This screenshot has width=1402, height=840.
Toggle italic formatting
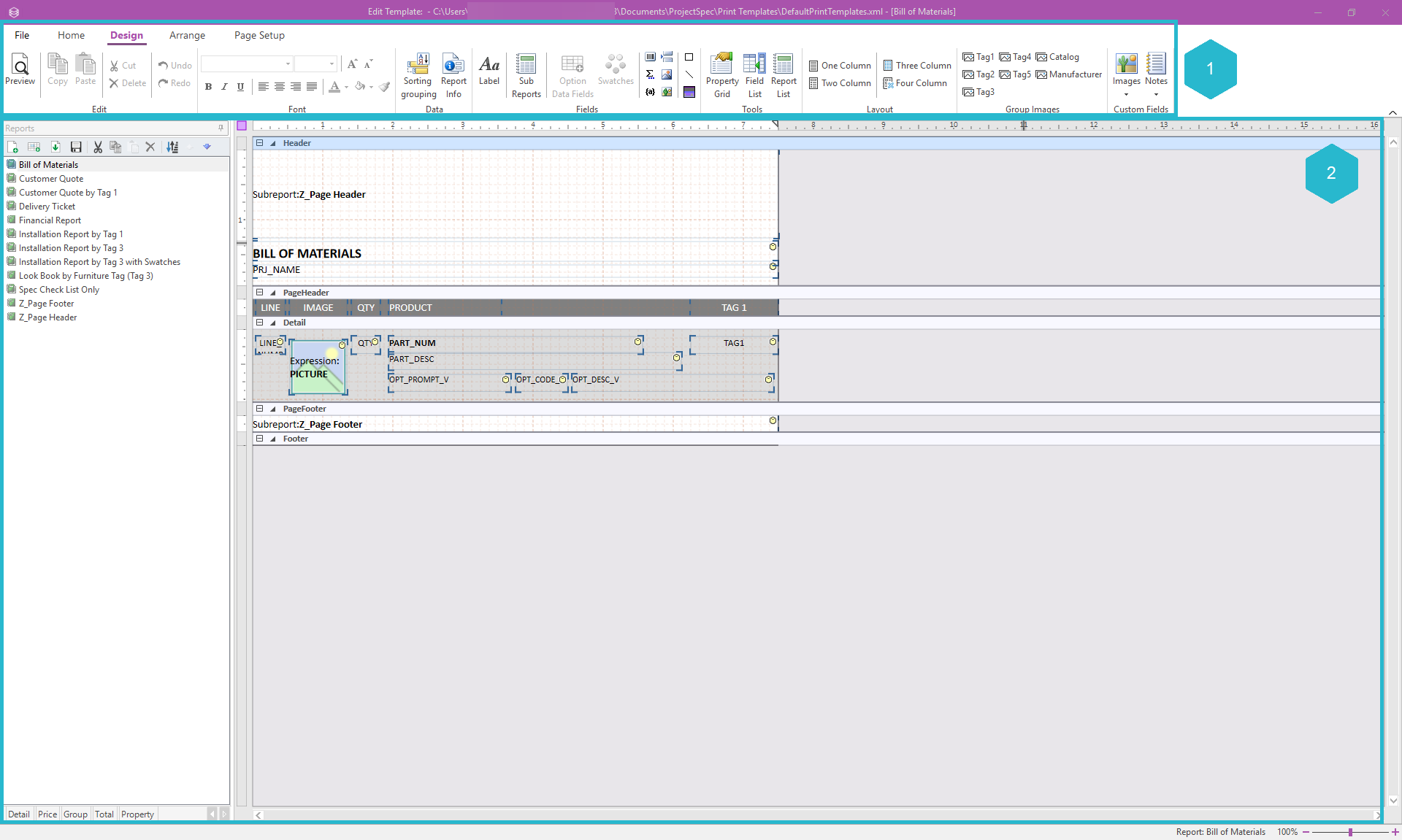pos(224,87)
